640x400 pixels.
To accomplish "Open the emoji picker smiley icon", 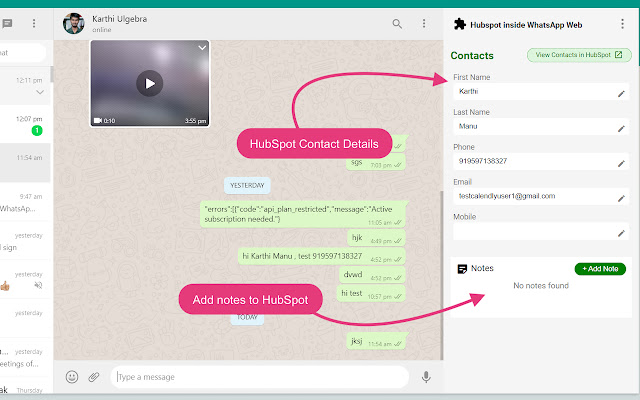I will [x=72, y=377].
